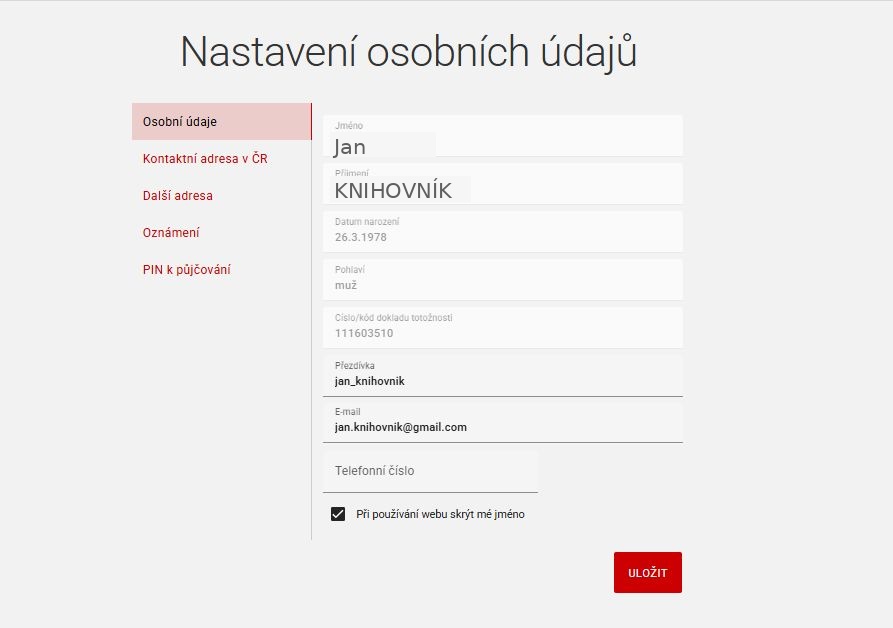Click the page heading Nastavení osobních údajů
Image resolution: width=893 pixels, height=628 pixels.
tap(408, 52)
